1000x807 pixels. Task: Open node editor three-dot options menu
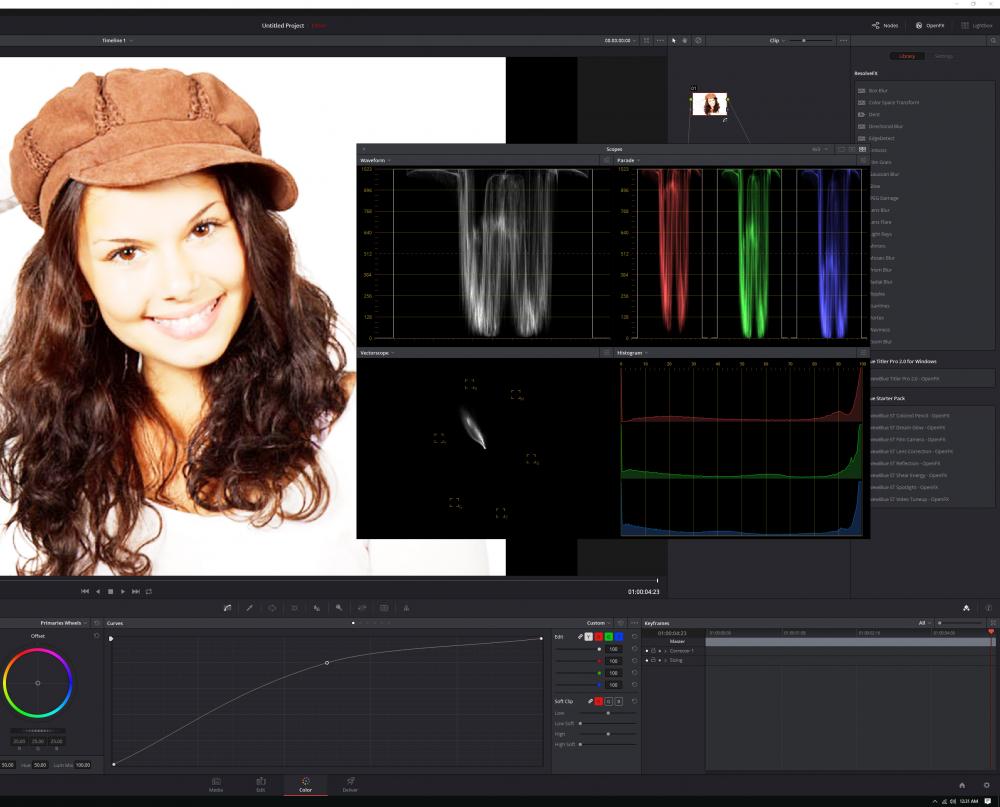843,40
